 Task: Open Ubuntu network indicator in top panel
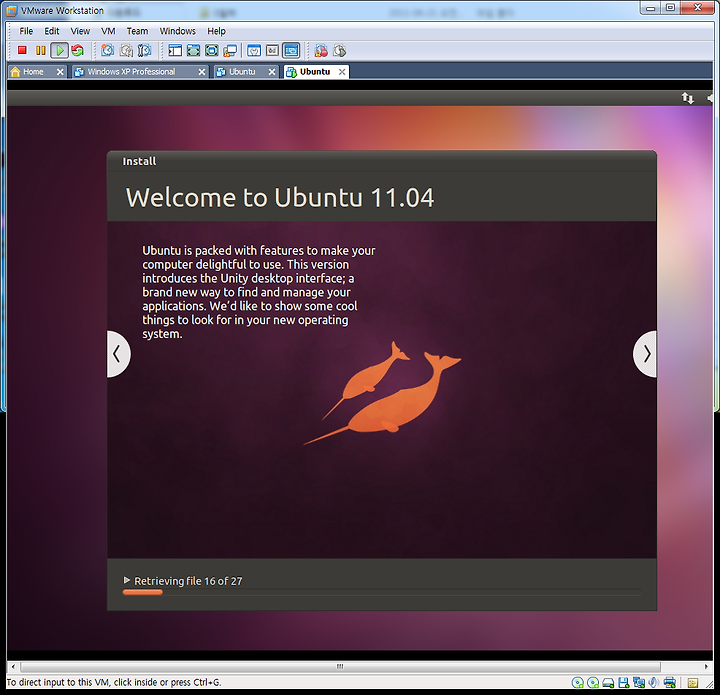click(x=687, y=98)
